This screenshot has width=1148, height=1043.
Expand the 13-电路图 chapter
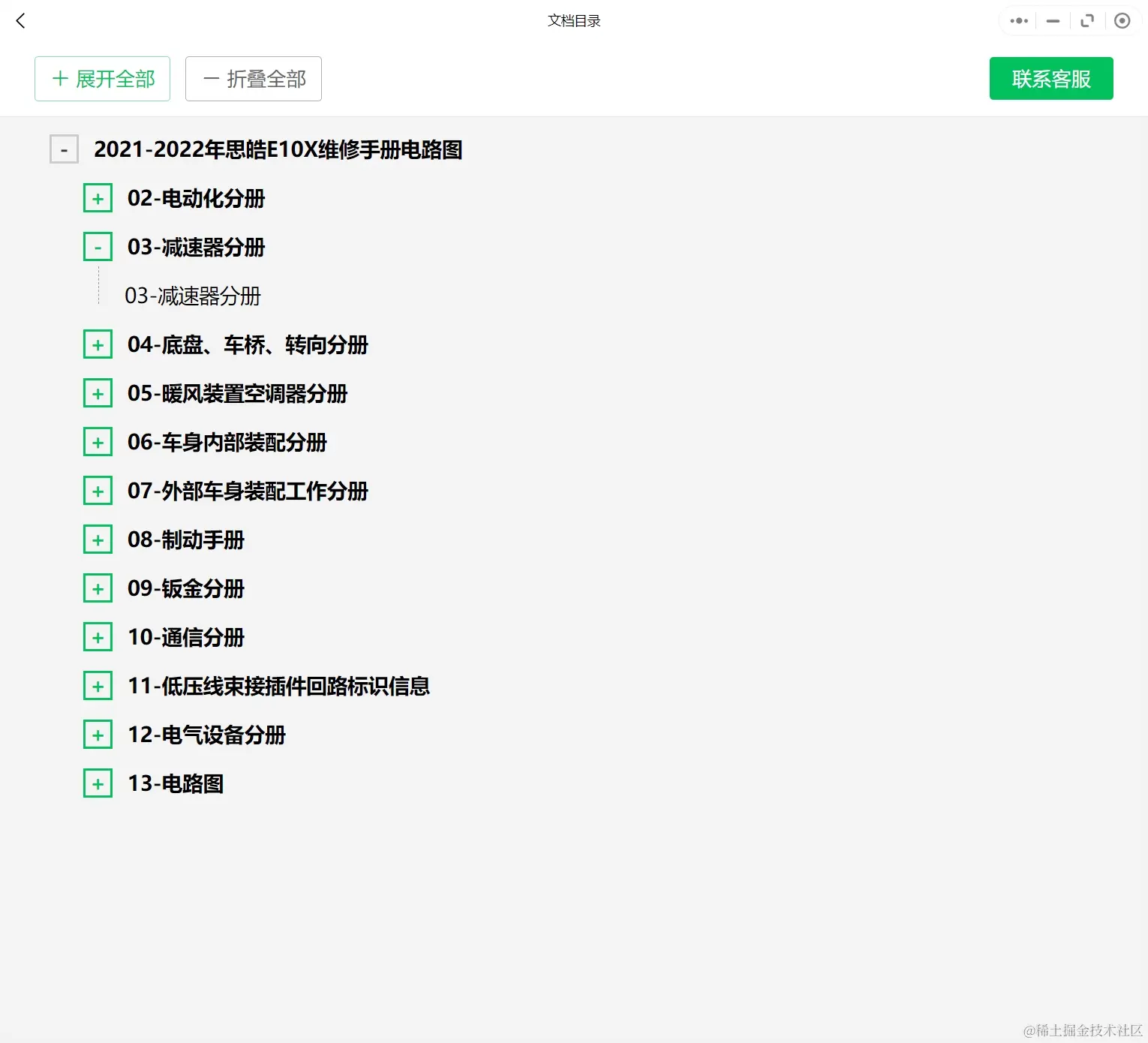point(98,783)
